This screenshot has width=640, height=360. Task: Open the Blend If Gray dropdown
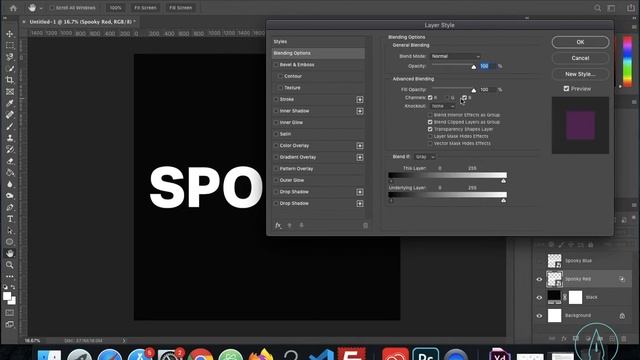tap(425, 157)
